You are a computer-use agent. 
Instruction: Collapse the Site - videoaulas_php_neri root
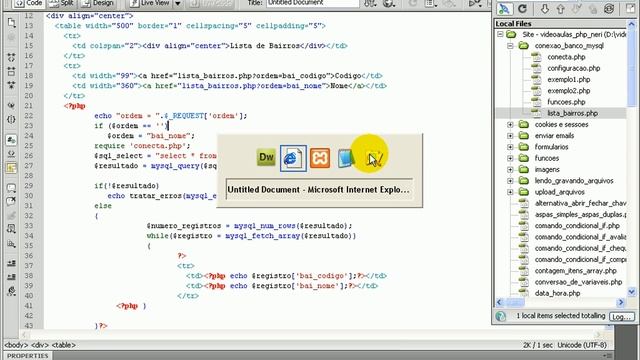pyautogui.click(x=500, y=34)
